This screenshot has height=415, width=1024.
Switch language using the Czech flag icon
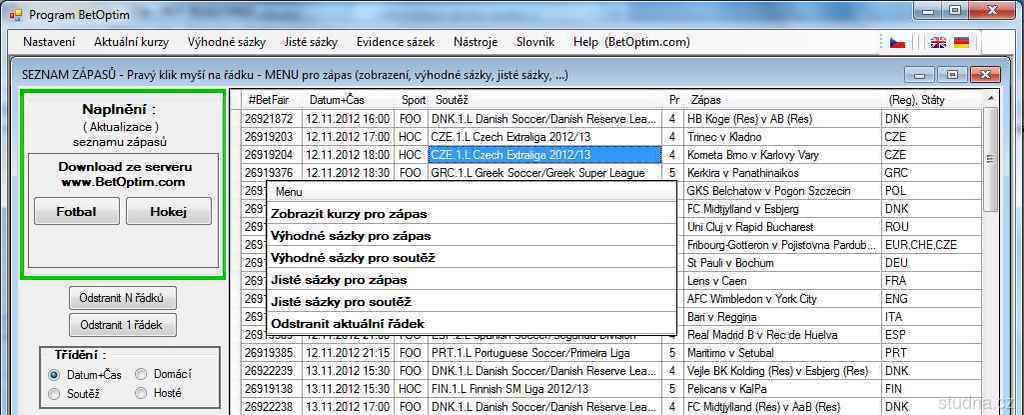pos(898,42)
